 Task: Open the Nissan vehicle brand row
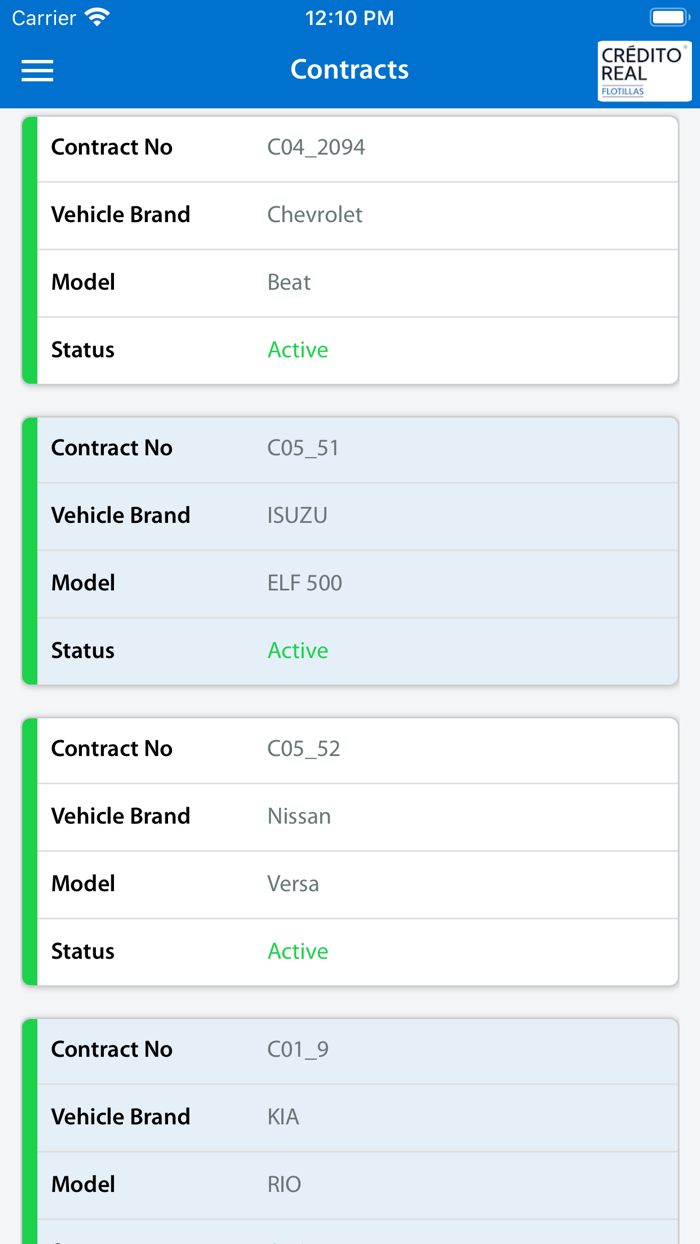point(299,817)
